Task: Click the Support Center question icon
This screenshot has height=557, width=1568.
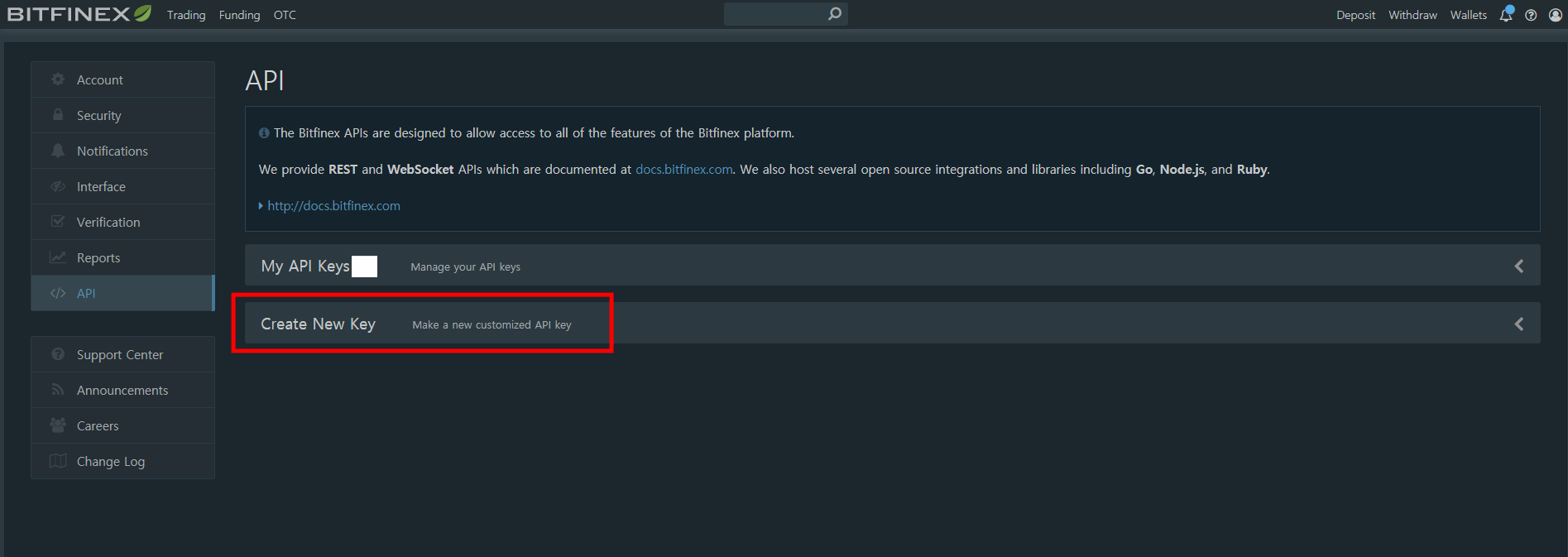Action: point(58,354)
